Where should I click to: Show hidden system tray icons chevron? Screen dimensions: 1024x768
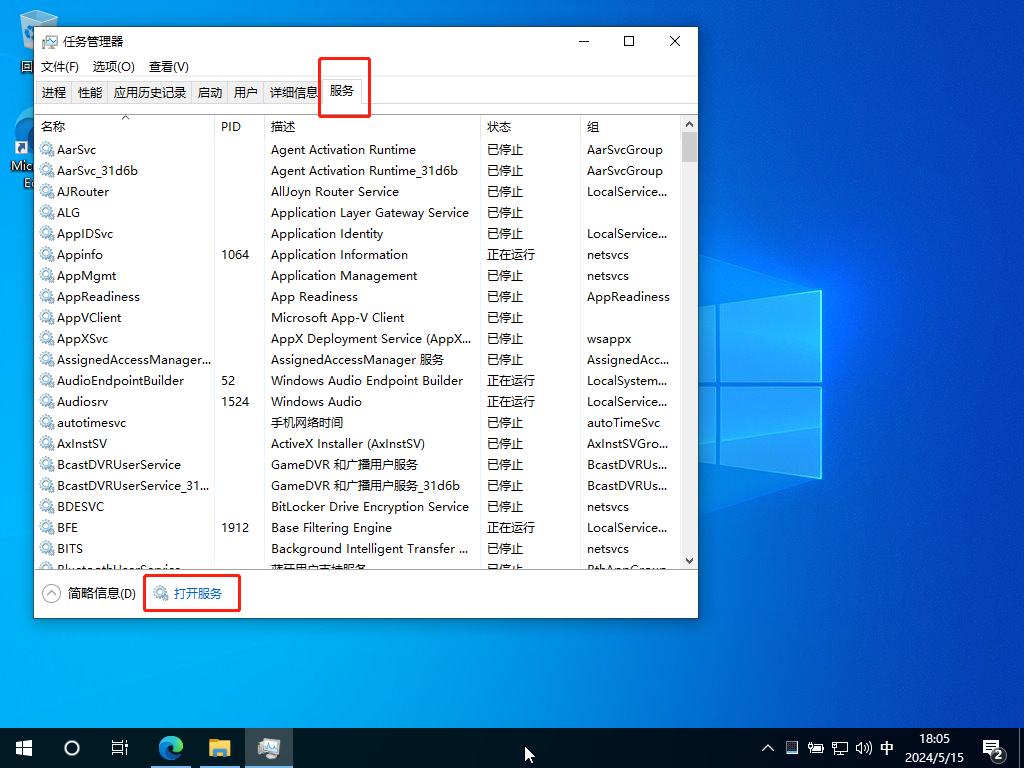pyautogui.click(x=768, y=748)
